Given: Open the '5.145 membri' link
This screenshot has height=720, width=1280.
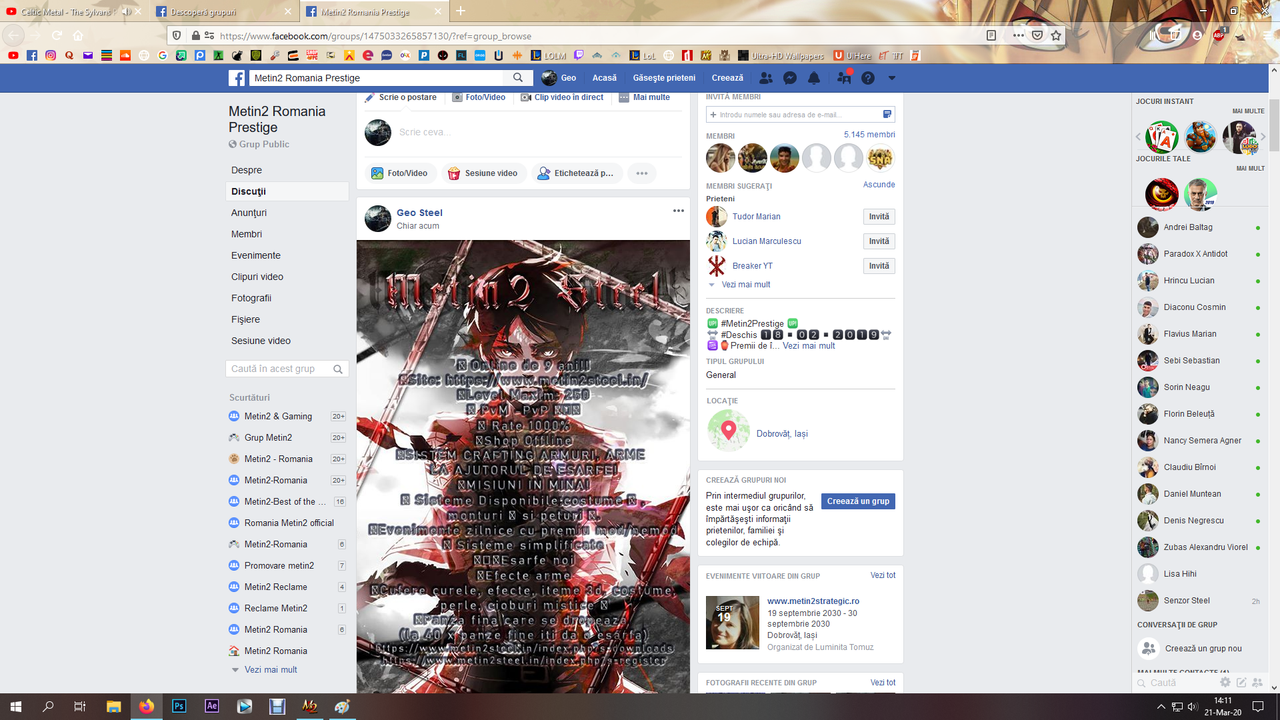Looking at the screenshot, I should [869, 134].
